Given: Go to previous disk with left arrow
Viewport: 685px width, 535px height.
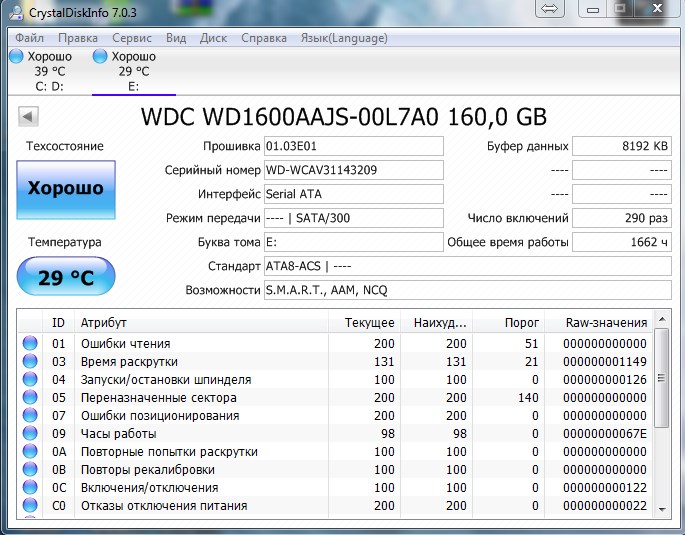Looking at the screenshot, I should pyautogui.click(x=28, y=116).
